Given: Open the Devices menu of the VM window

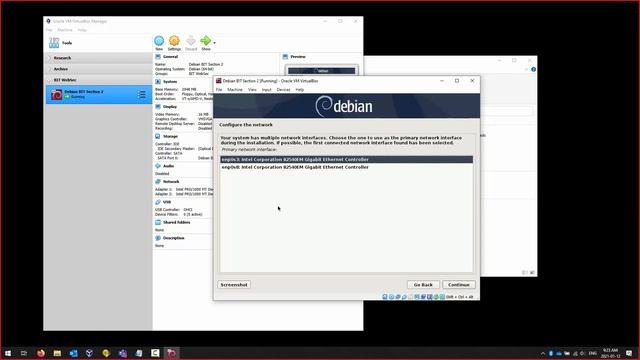Looking at the screenshot, I should (x=283, y=90).
